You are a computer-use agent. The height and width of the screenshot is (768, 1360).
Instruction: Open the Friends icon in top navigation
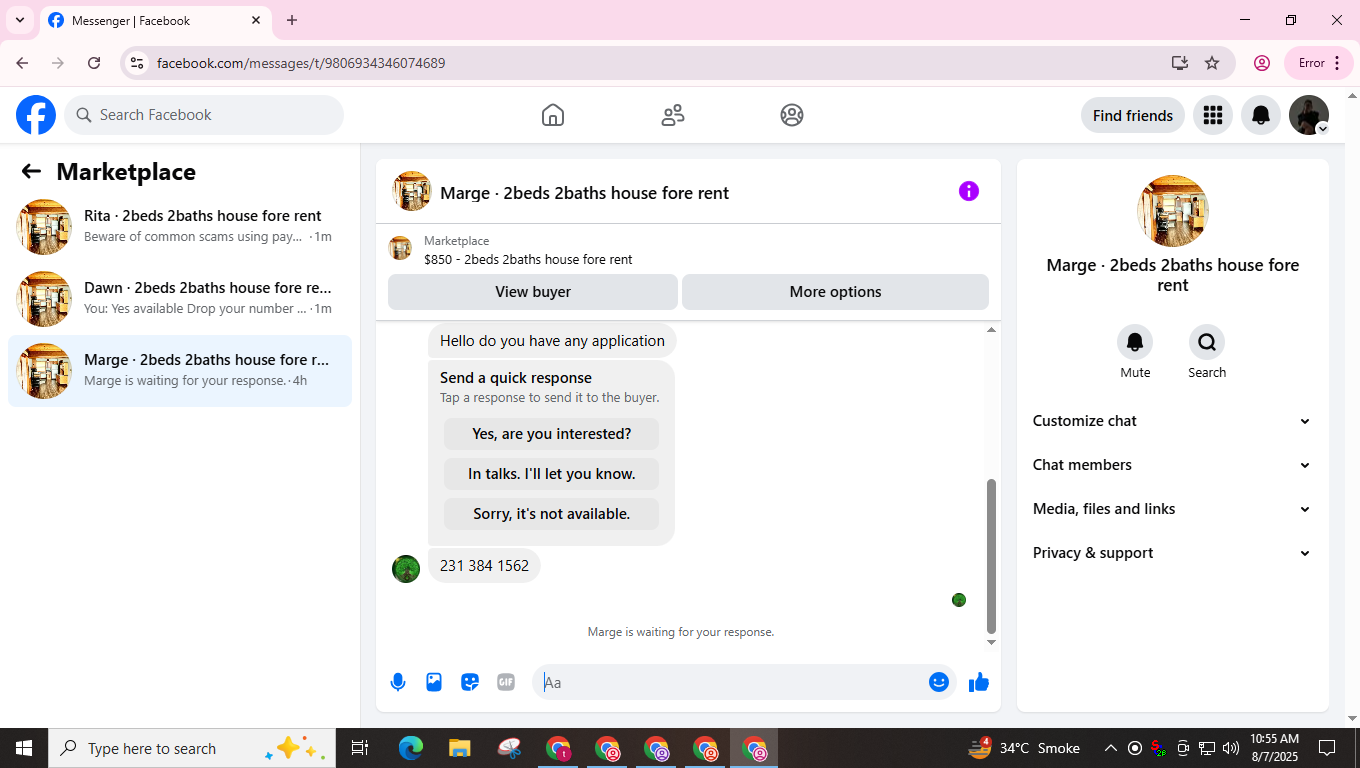(673, 115)
